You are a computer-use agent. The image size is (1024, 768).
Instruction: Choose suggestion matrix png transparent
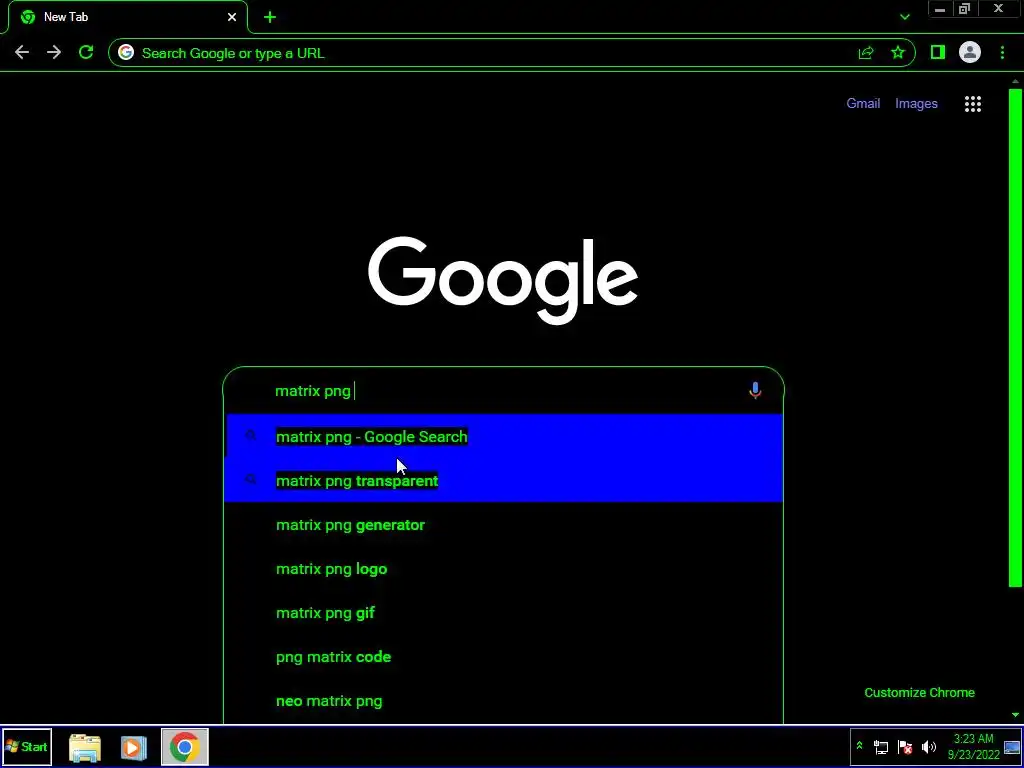tap(503, 481)
